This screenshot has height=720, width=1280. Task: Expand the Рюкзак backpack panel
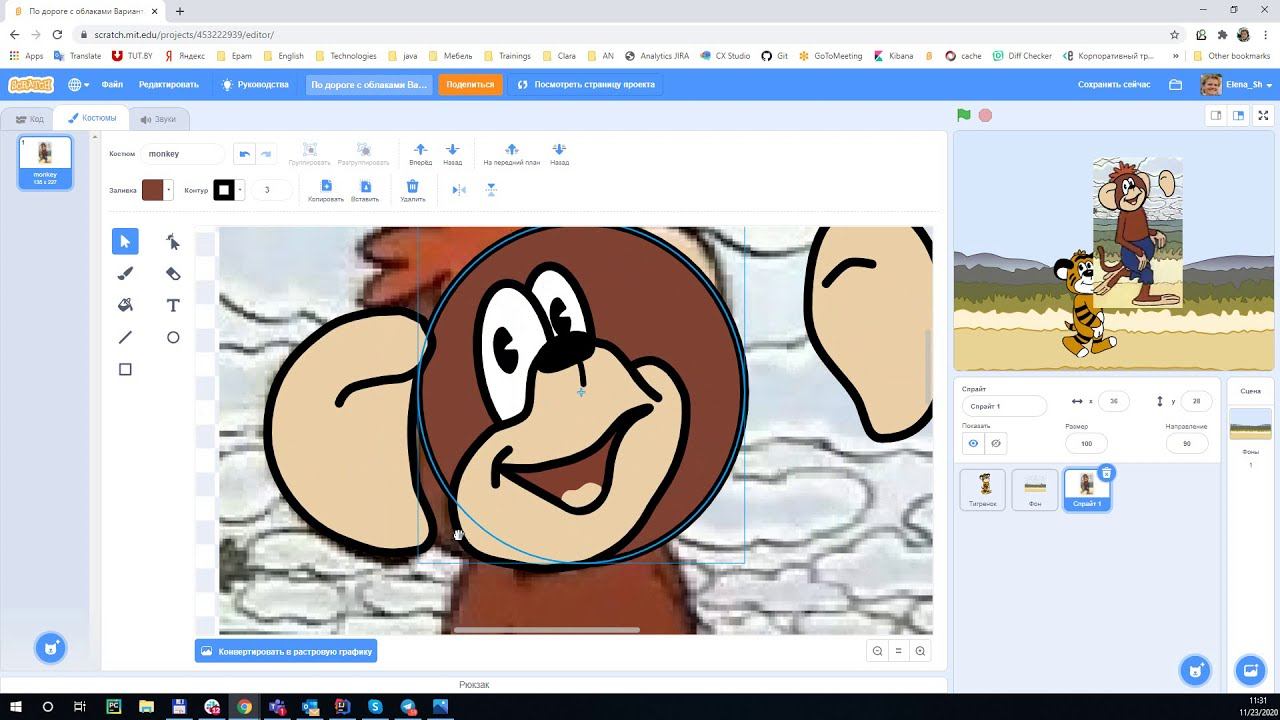pyautogui.click(x=474, y=685)
